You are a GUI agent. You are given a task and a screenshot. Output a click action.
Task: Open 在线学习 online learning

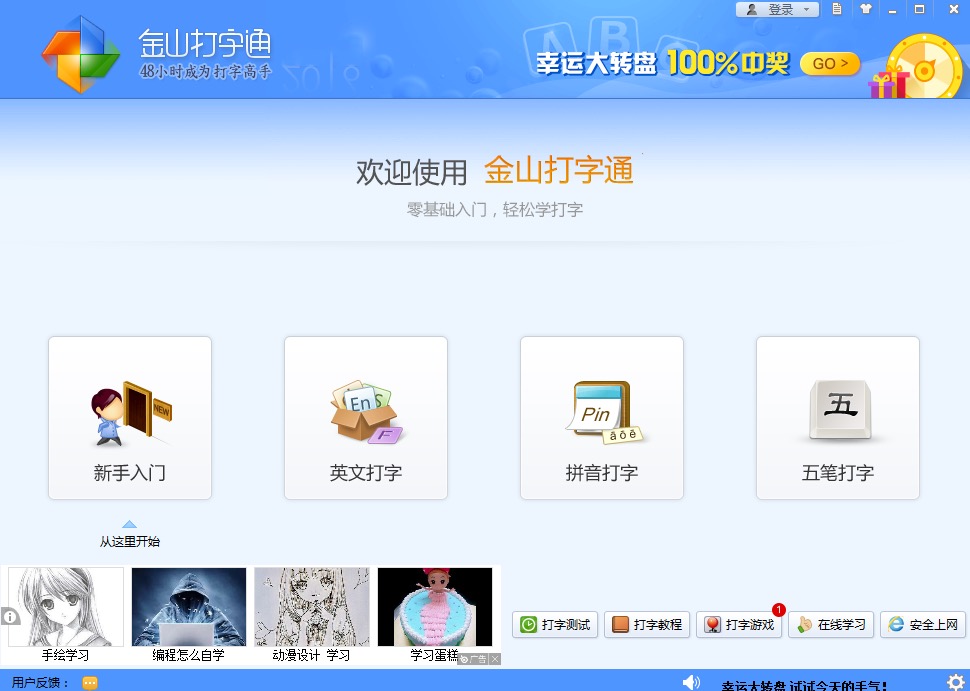coord(831,624)
